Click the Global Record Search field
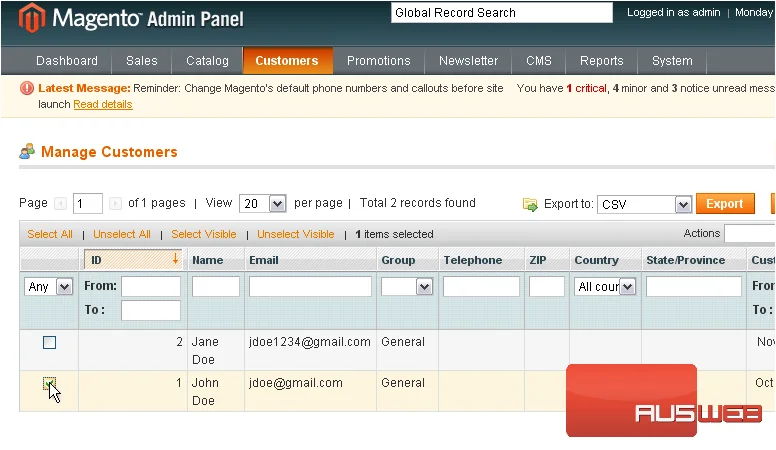The width and height of the screenshot is (776, 450). pos(502,13)
